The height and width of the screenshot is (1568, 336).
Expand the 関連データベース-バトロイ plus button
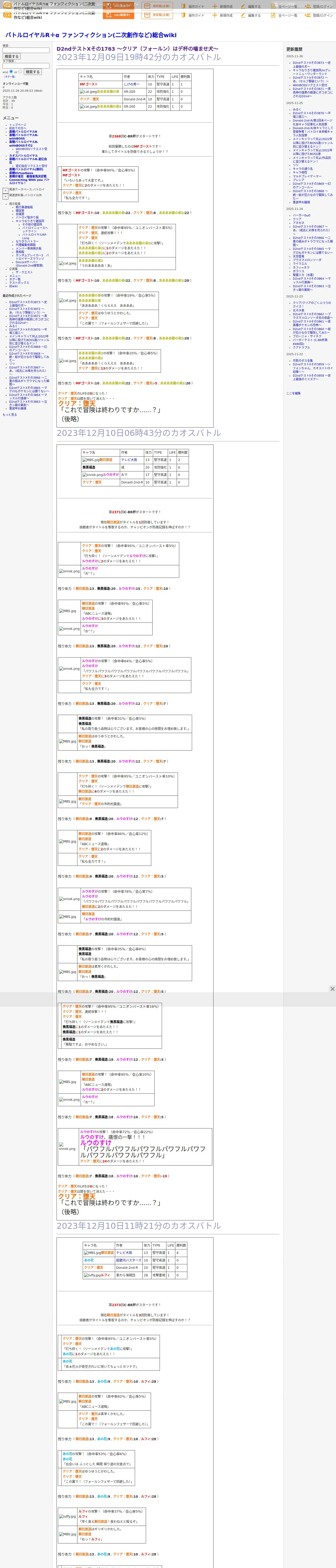point(5,191)
